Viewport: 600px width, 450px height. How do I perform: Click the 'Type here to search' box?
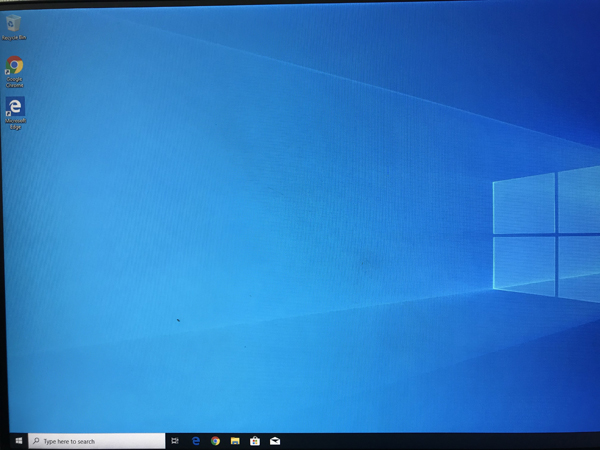(x=97, y=441)
